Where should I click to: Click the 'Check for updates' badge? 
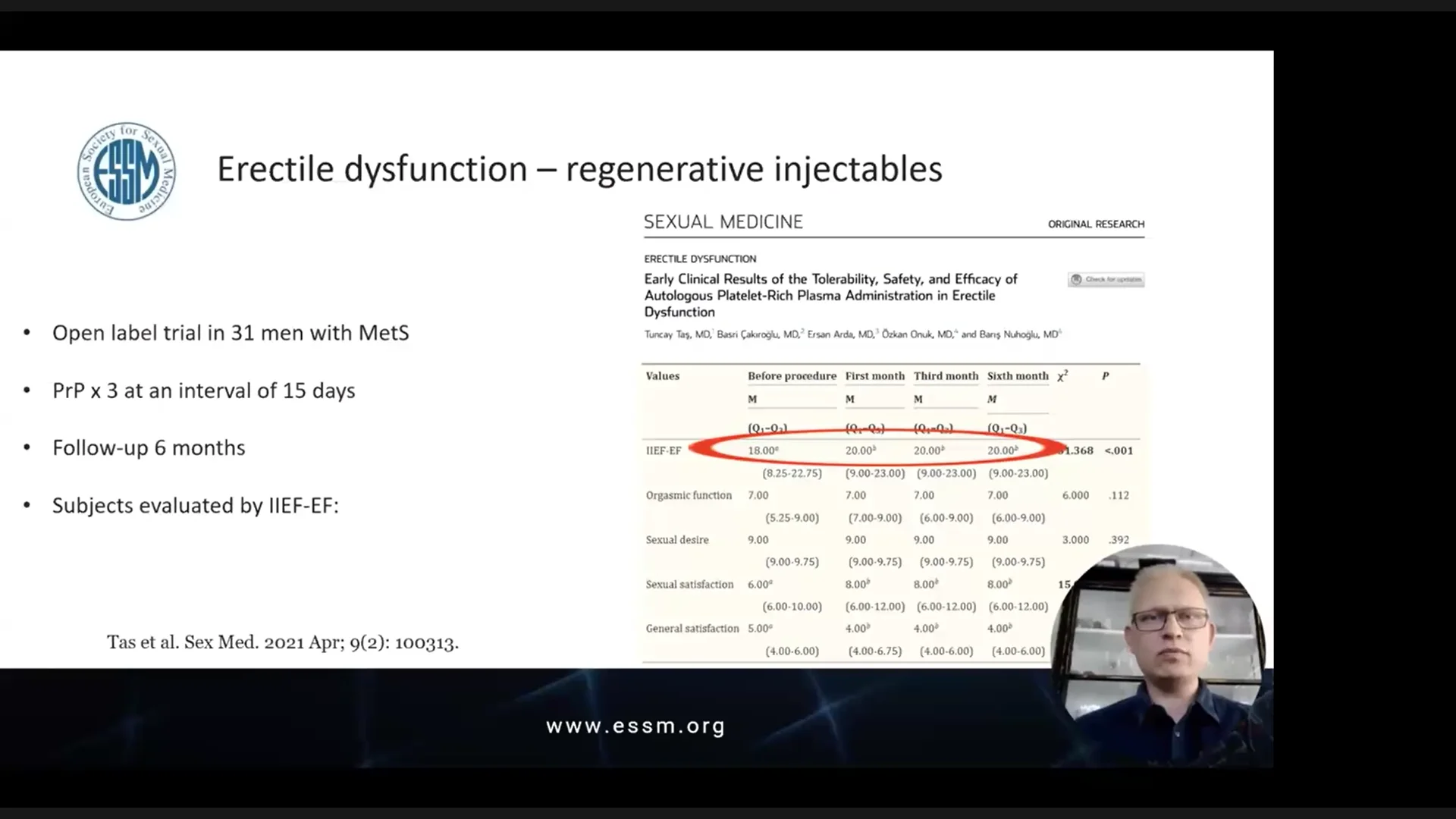point(1106,279)
